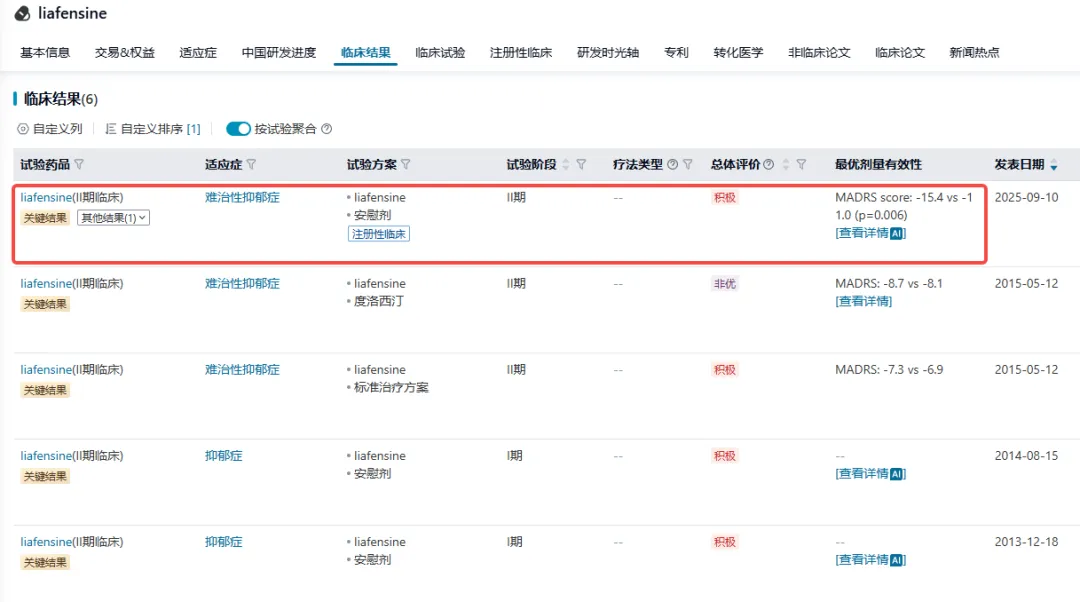Image resolution: width=1080 pixels, height=602 pixels.
Task: Filter the 适应症 column
Action: 251,165
